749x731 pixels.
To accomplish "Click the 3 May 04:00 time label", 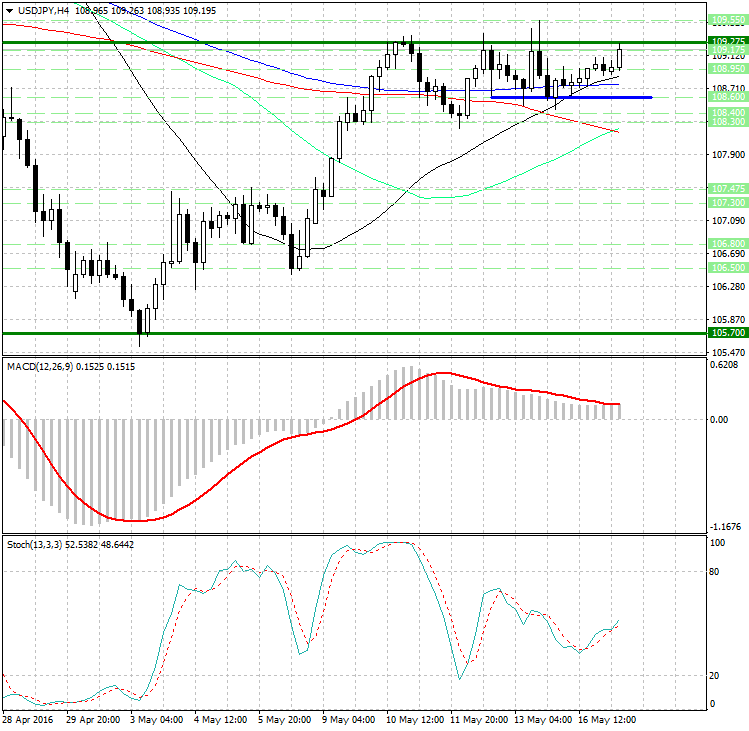I will [x=157, y=720].
